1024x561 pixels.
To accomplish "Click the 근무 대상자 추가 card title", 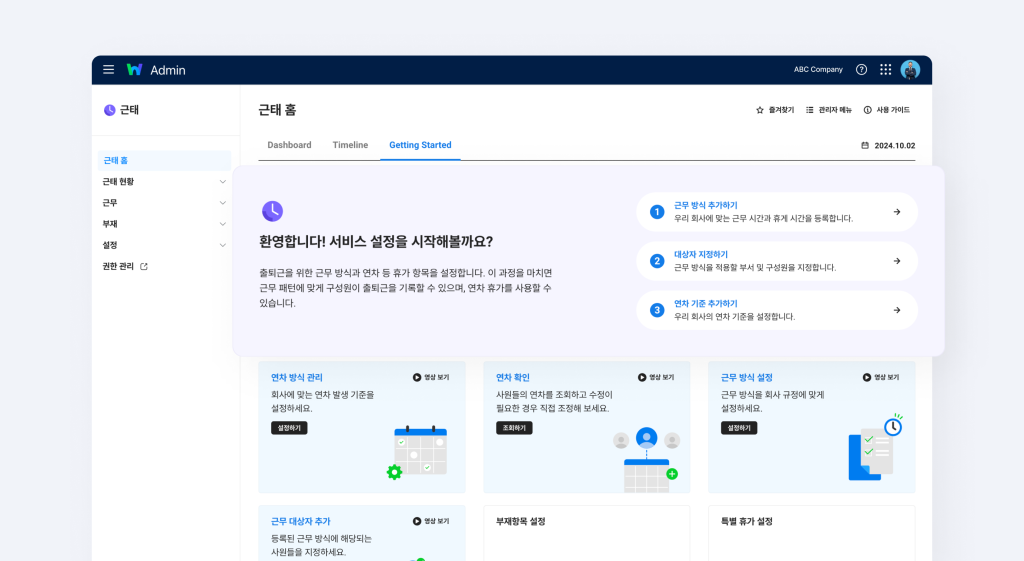I will (300, 521).
